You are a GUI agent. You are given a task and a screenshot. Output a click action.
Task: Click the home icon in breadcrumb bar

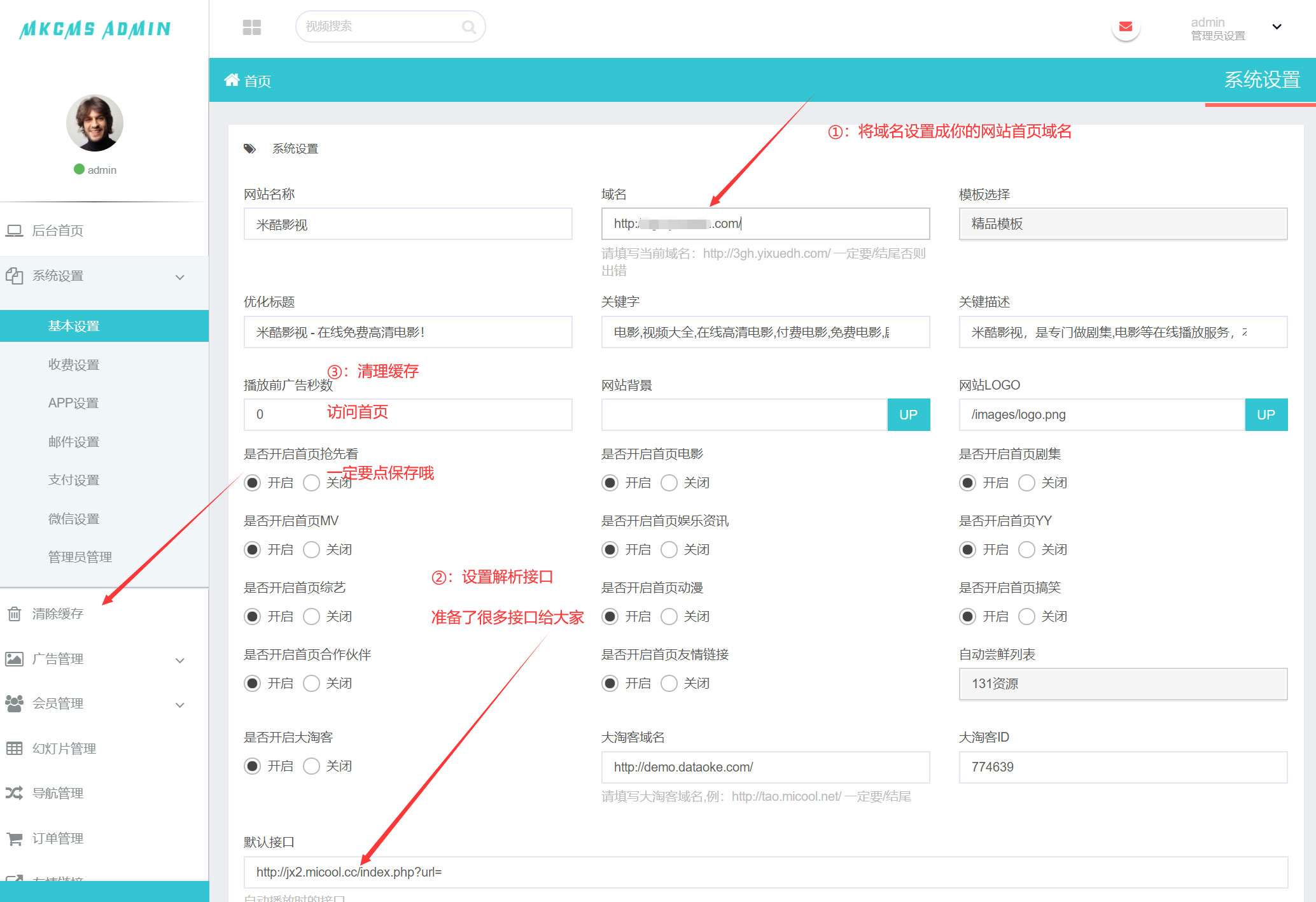point(232,80)
